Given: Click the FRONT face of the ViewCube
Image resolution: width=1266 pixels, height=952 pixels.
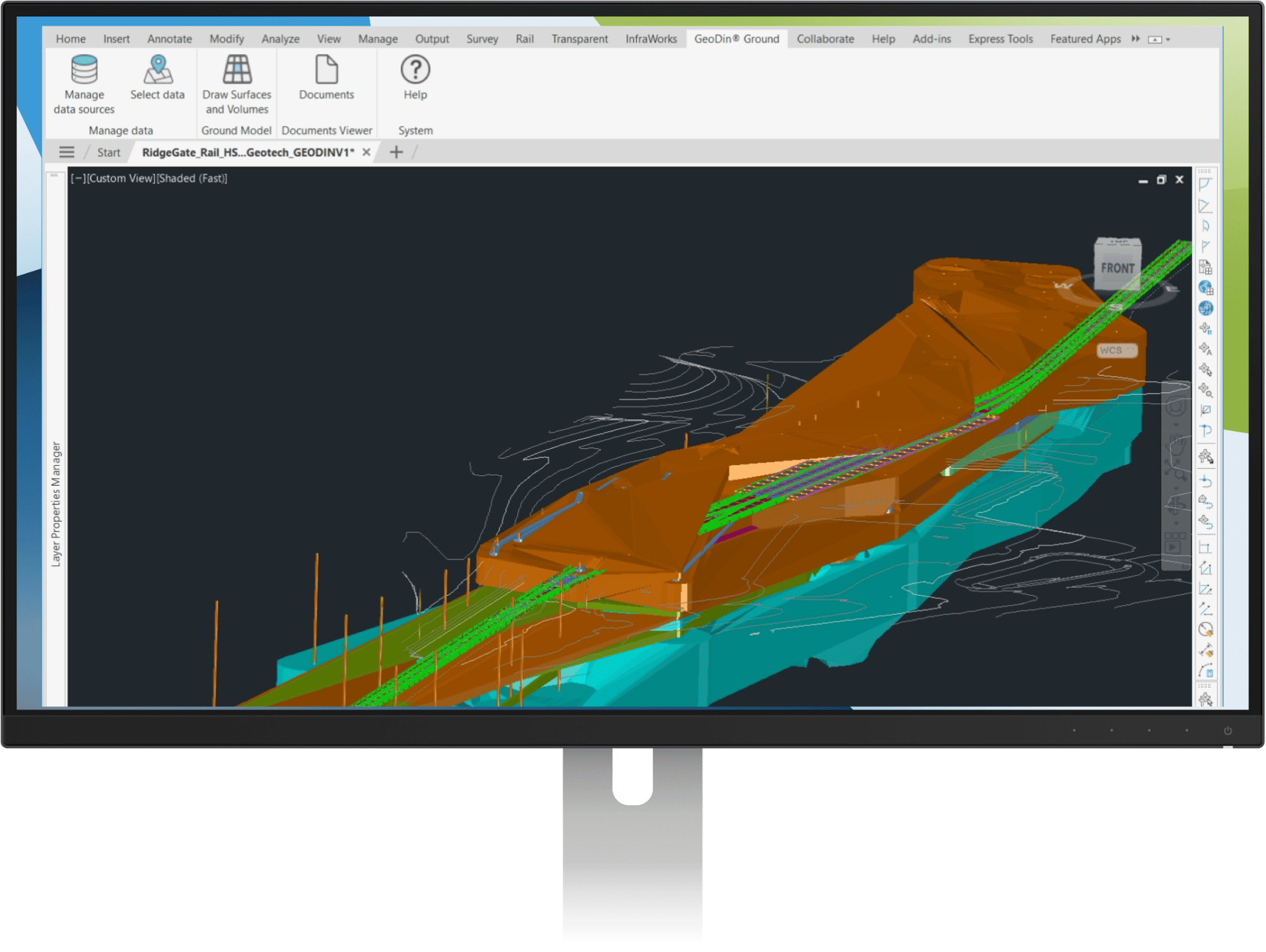Looking at the screenshot, I should pos(1117,268).
